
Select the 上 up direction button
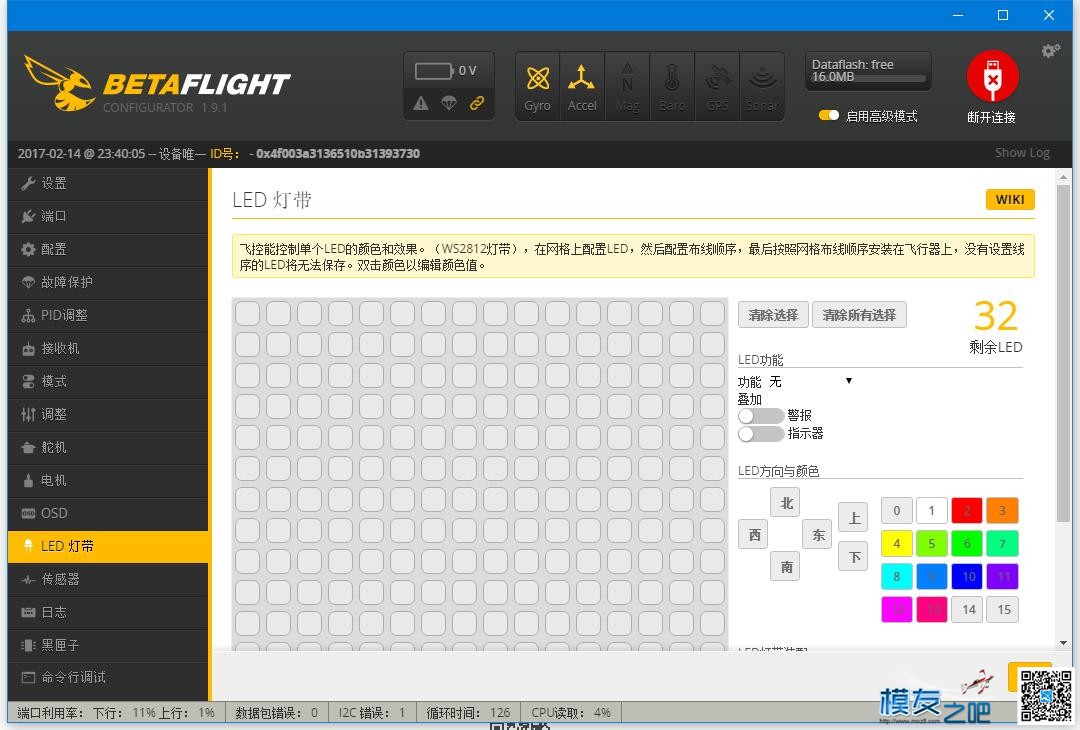pyautogui.click(x=854, y=518)
